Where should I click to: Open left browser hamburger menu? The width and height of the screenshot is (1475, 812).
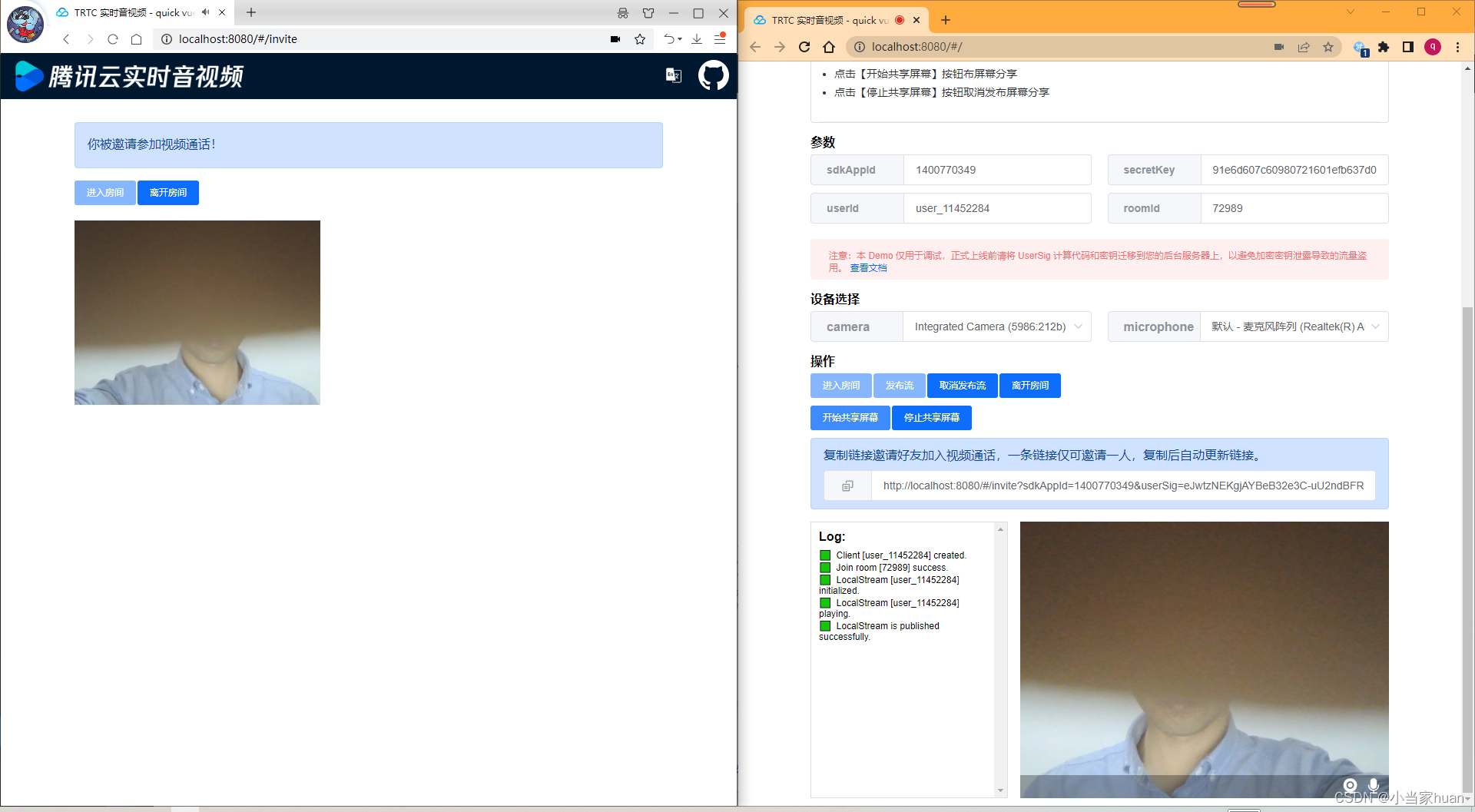click(720, 38)
